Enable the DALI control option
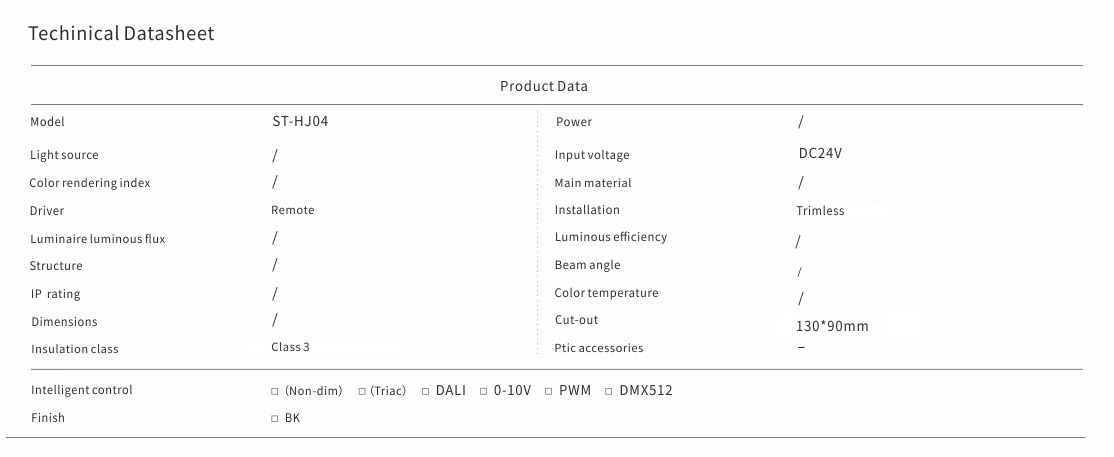This screenshot has width=1114, height=457. (425, 391)
